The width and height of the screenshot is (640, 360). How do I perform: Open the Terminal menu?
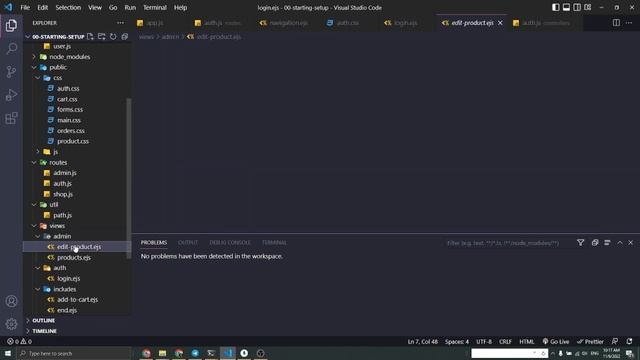(x=155, y=7)
